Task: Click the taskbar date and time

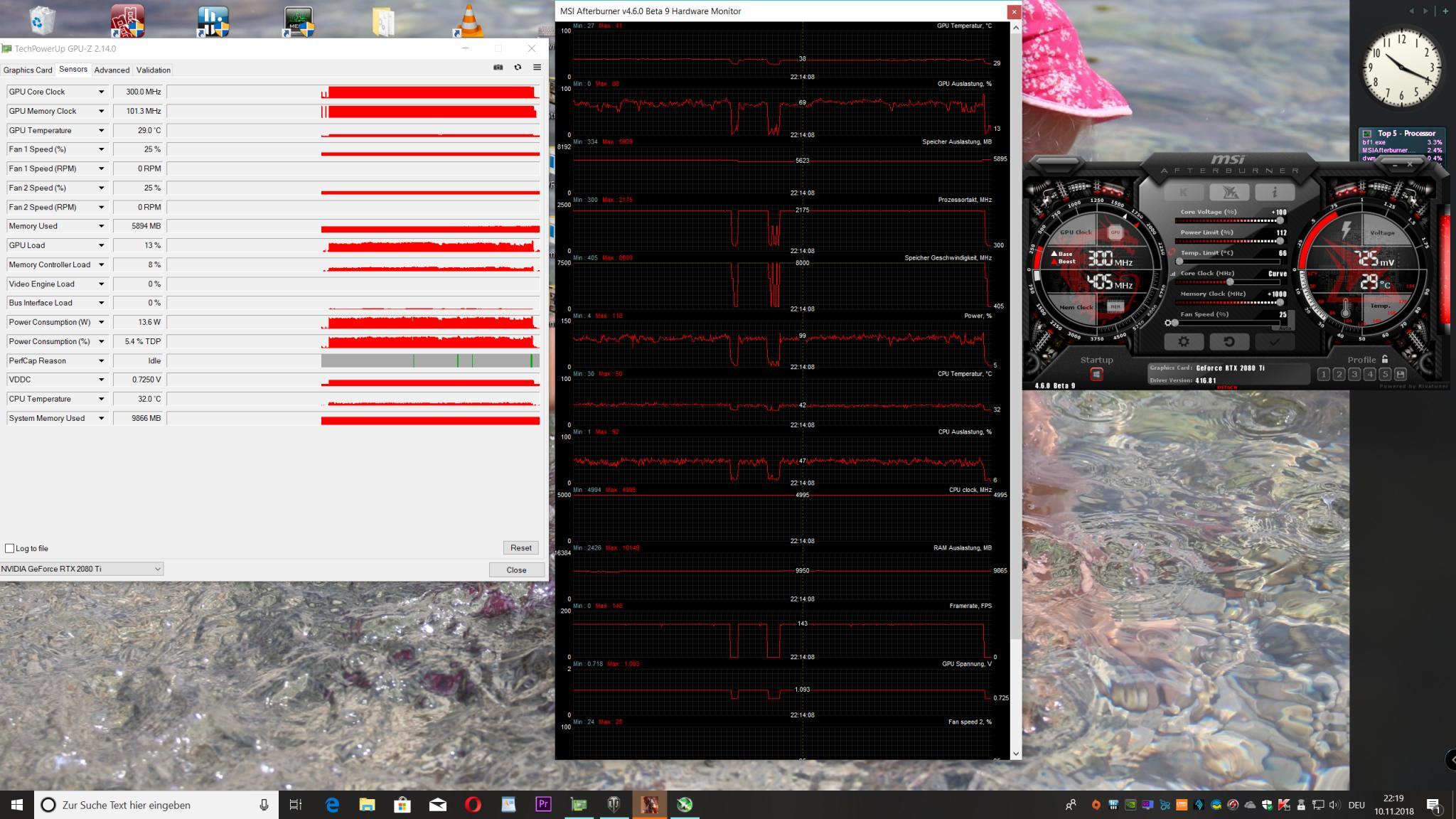Action: [1393, 805]
